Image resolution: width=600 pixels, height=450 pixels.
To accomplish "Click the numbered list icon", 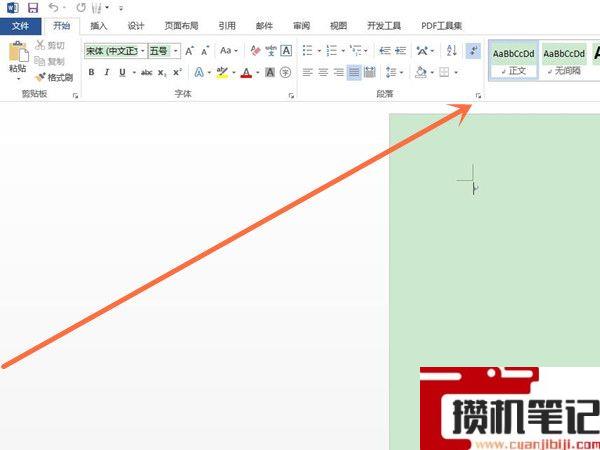I will click(331, 51).
